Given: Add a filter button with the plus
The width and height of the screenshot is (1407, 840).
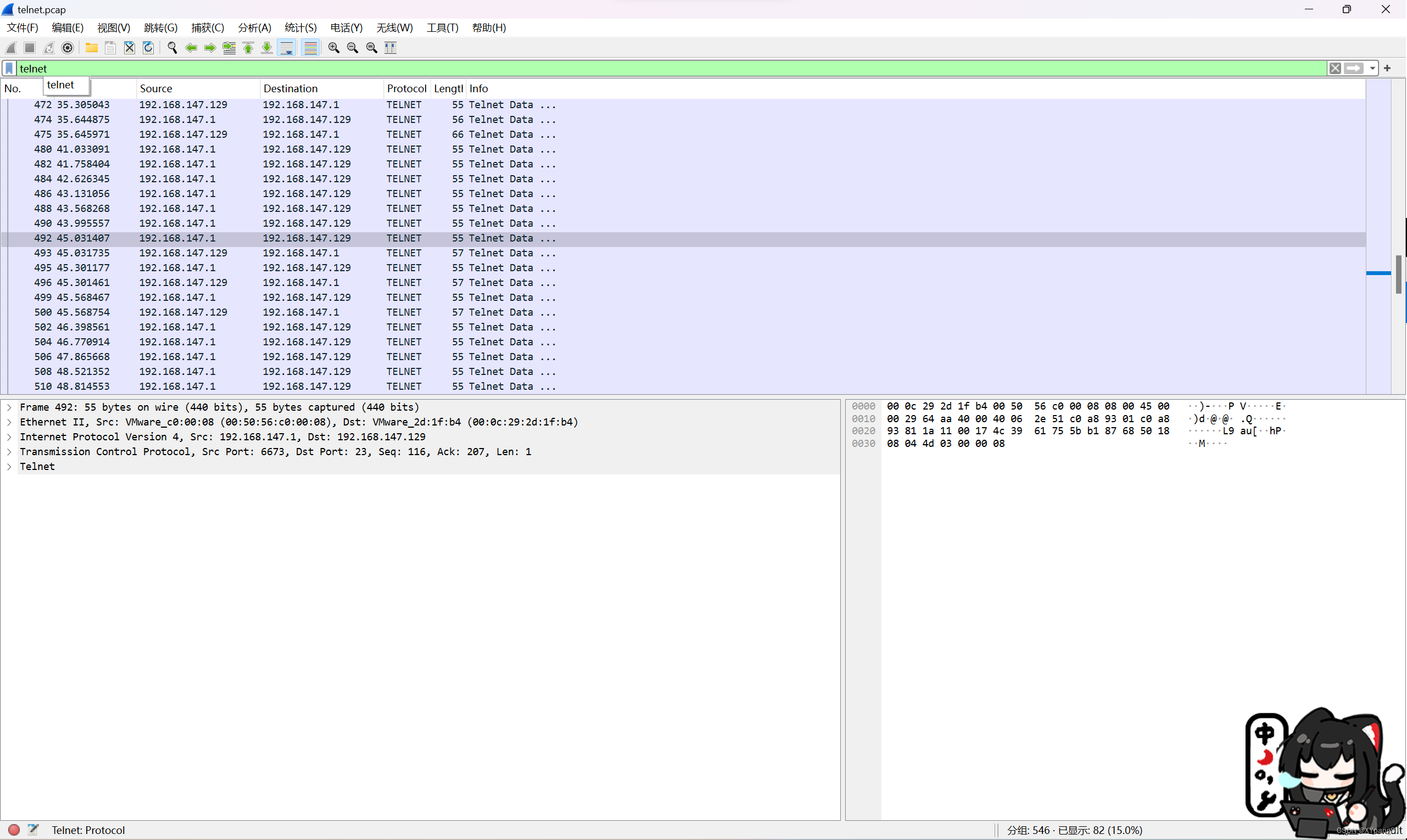Looking at the screenshot, I should click(1387, 68).
